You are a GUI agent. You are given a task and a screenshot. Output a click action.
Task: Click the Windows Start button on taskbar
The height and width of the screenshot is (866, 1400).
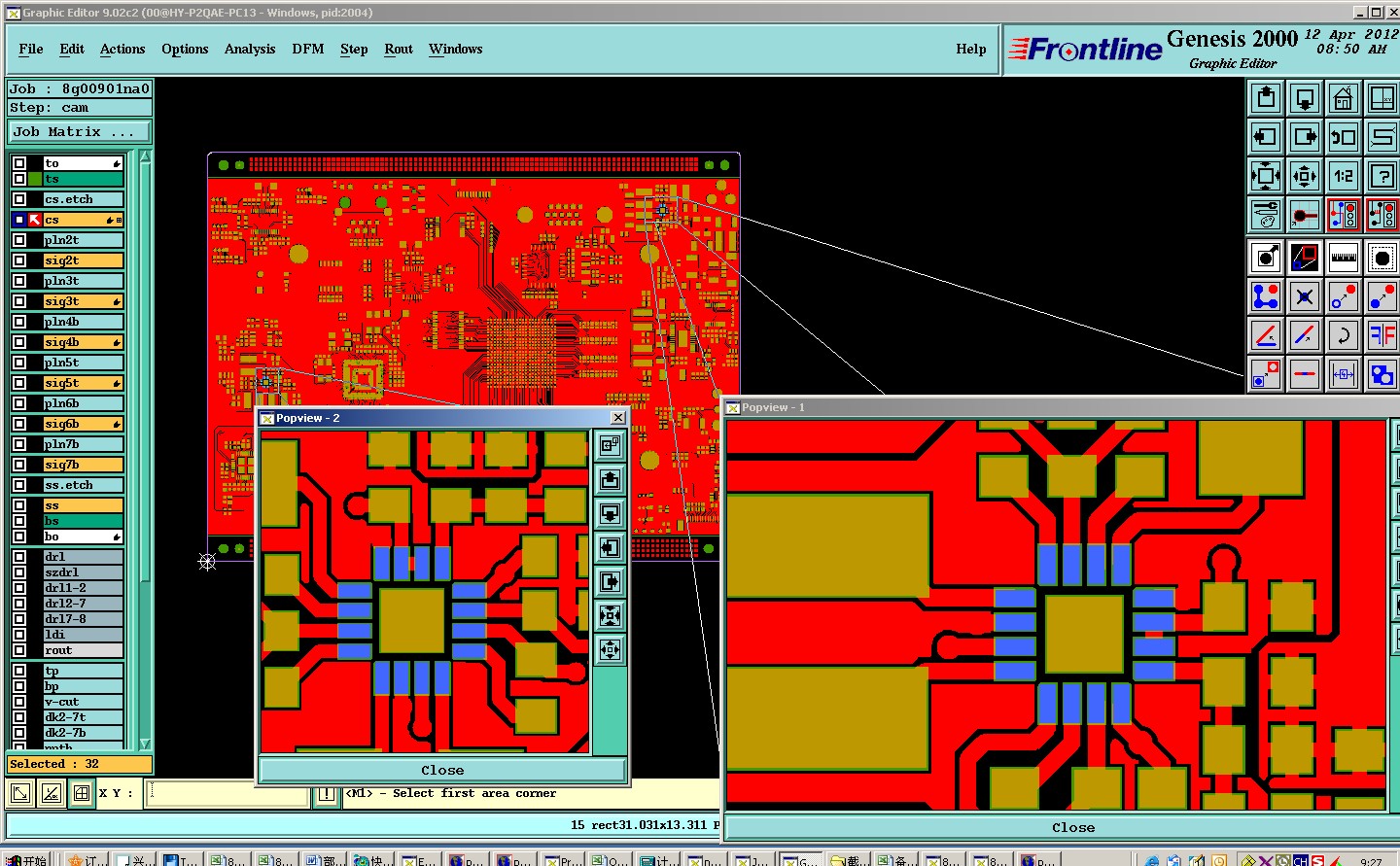coord(26,860)
